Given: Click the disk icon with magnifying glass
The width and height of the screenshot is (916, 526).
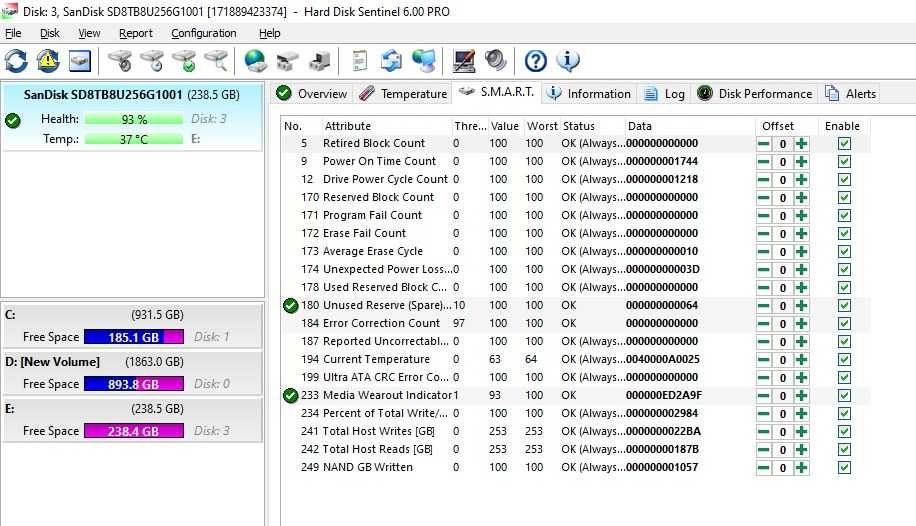Looking at the screenshot, I should point(216,61).
